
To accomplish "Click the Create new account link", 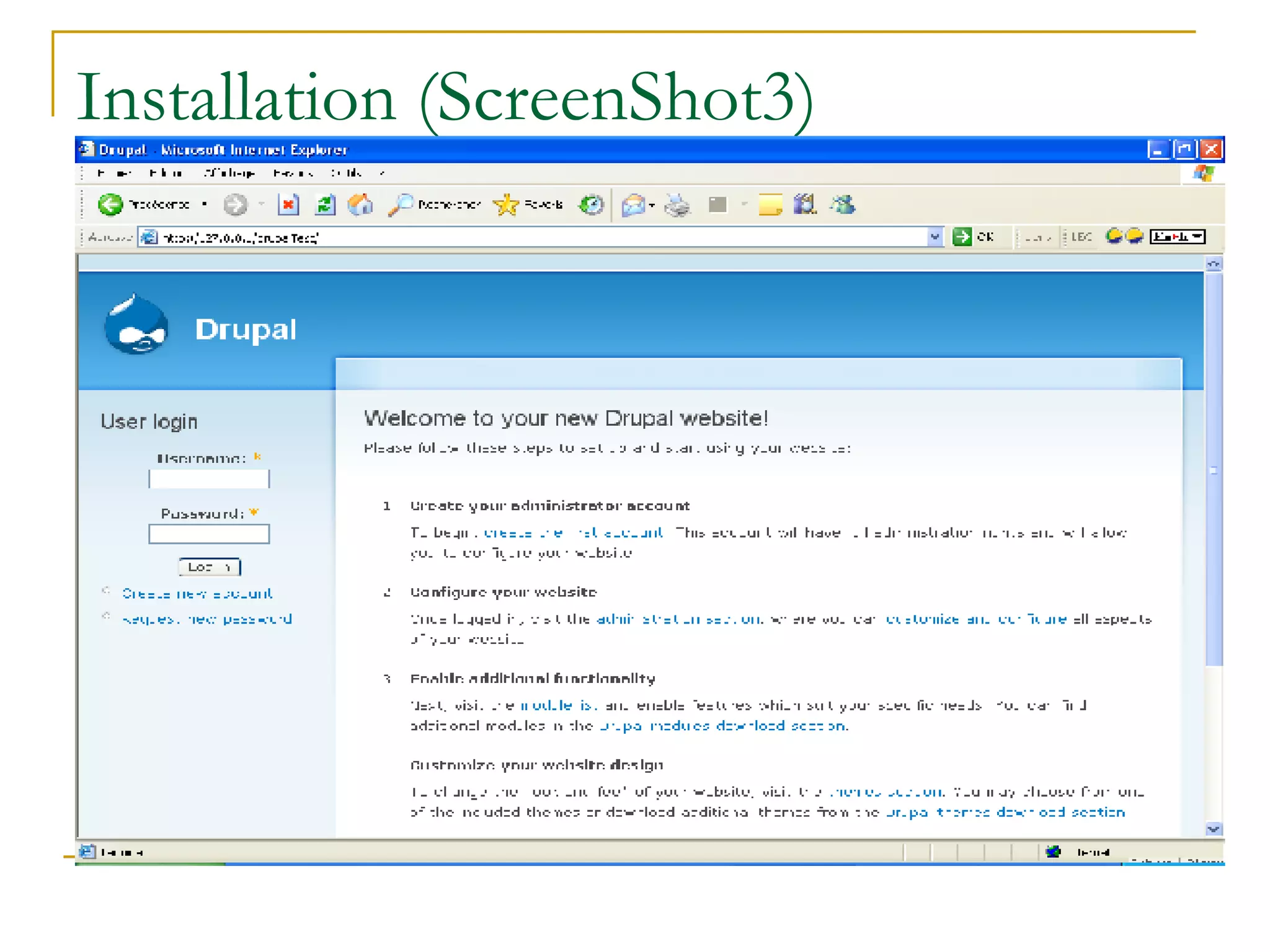I will [x=197, y=594].
